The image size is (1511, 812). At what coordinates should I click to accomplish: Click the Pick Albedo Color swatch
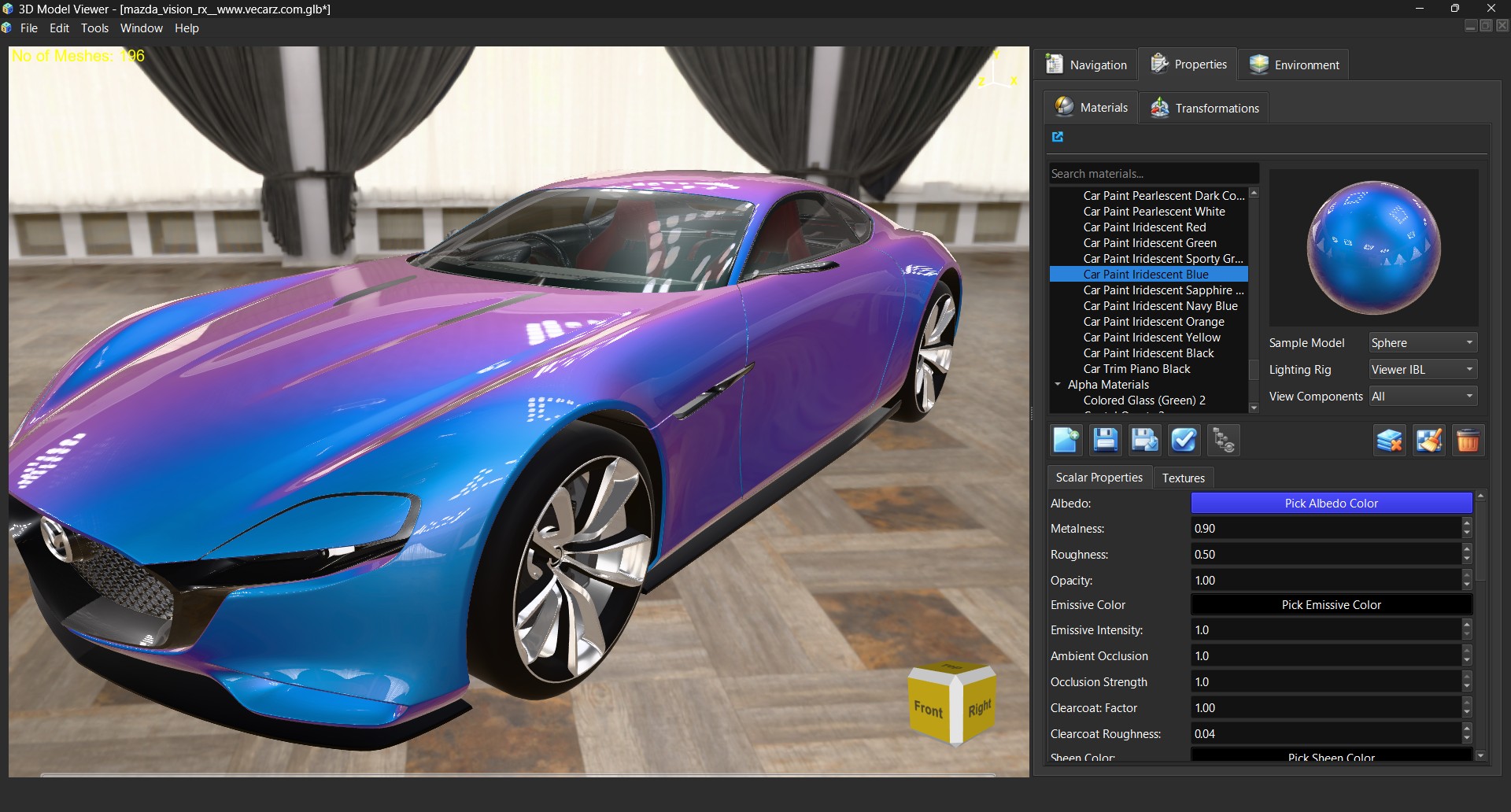tap(1331, 504)
